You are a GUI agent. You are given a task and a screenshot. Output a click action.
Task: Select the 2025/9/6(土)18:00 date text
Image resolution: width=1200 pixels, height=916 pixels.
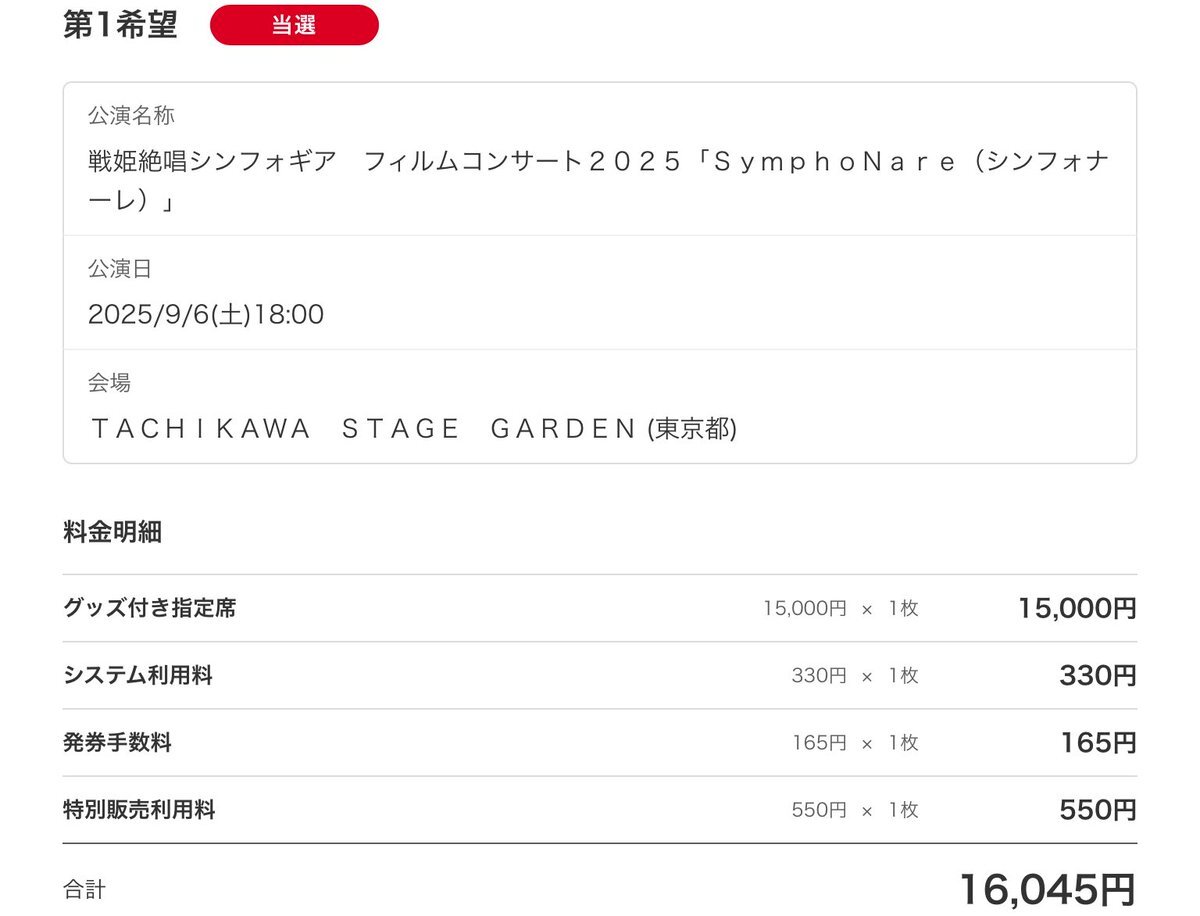[x=206, y=315]
